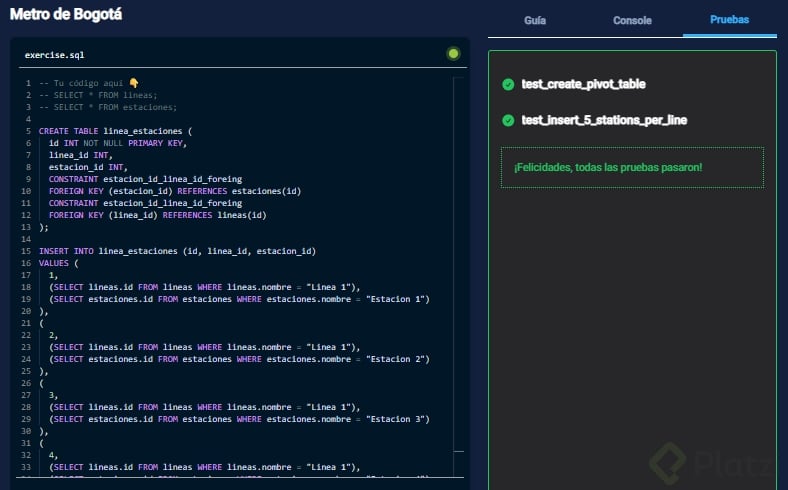The image size is (788, 490).
Task: Select the test_insert_5_stations_per_line test result
Action: (604, 120)
